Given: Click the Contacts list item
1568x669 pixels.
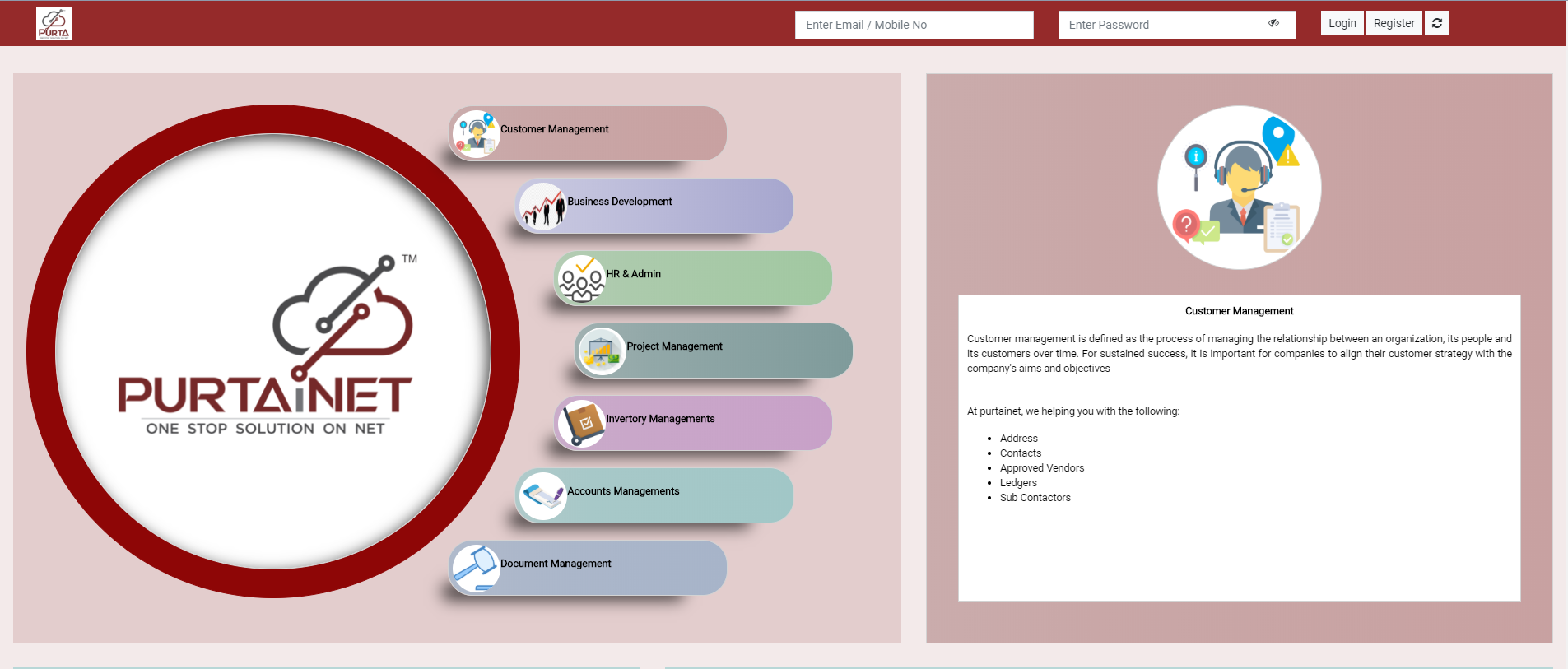Looking at the screenshot, I should click(1021, 453).
